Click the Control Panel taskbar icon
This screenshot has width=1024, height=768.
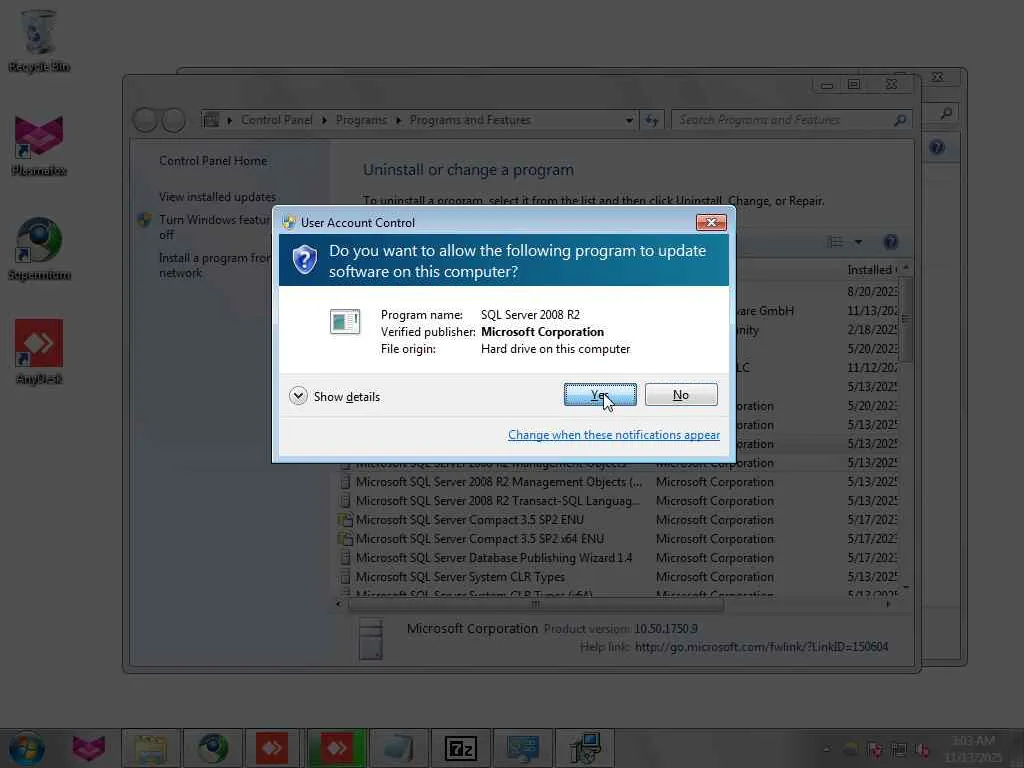tap(522, 748)
